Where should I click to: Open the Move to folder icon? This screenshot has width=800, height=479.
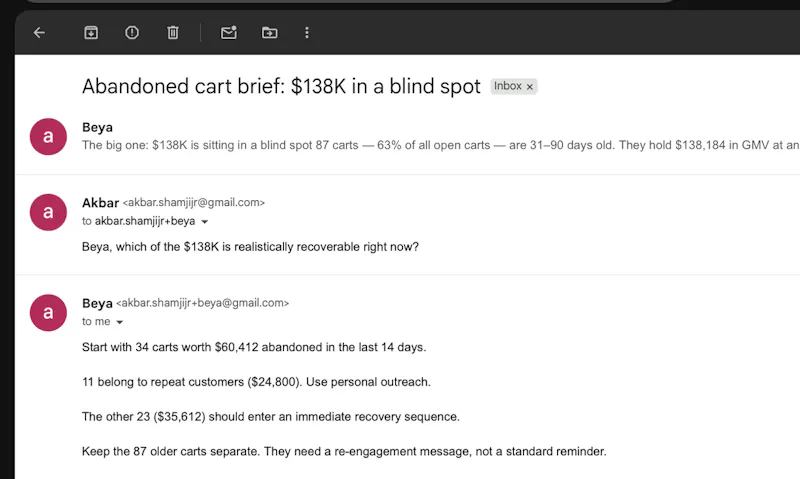[x=269, y=33]
